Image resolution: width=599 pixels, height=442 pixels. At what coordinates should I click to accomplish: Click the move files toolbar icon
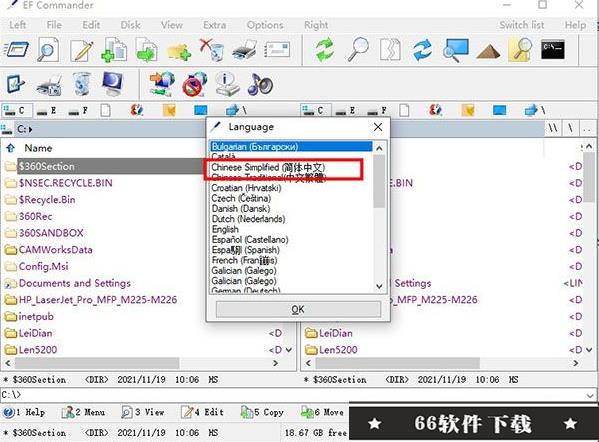[x=147, y=50]
